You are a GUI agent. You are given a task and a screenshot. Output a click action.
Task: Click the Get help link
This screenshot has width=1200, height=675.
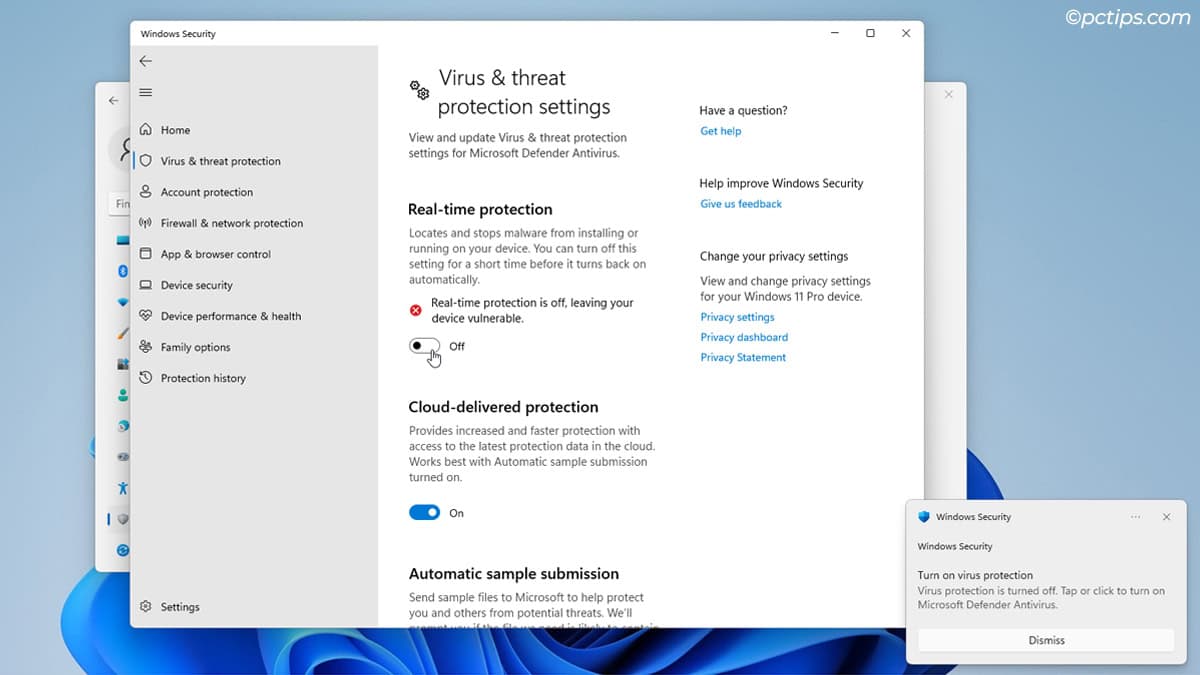pos(721,131)
